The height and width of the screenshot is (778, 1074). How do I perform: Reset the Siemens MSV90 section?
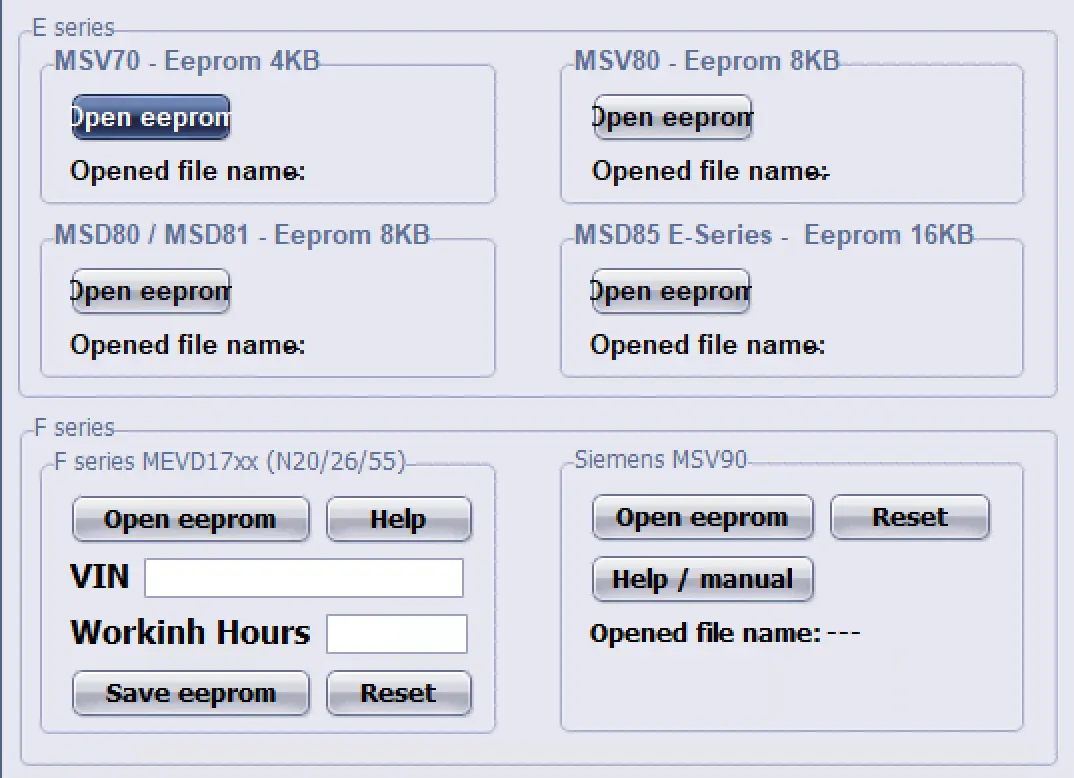tap(909, 516)
